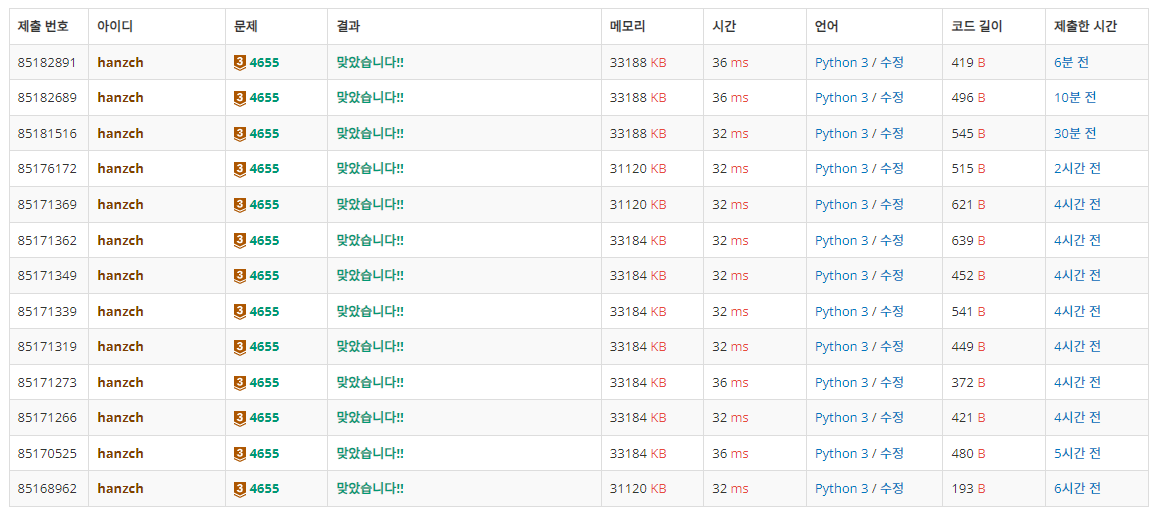Click the bronze tier badge in row 85171349
The height and width of the screenshot is (513, 1153).
pos(240,276)
